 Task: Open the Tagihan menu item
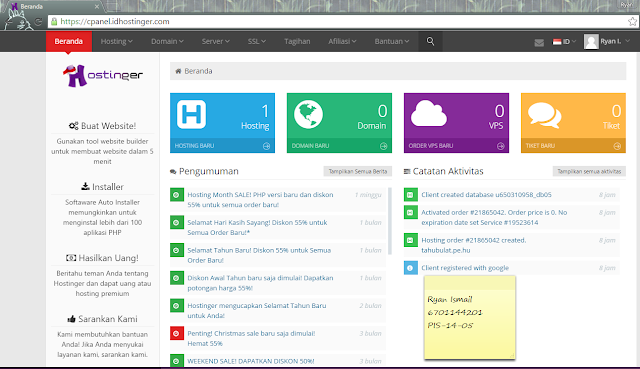(x=297, y=41)
